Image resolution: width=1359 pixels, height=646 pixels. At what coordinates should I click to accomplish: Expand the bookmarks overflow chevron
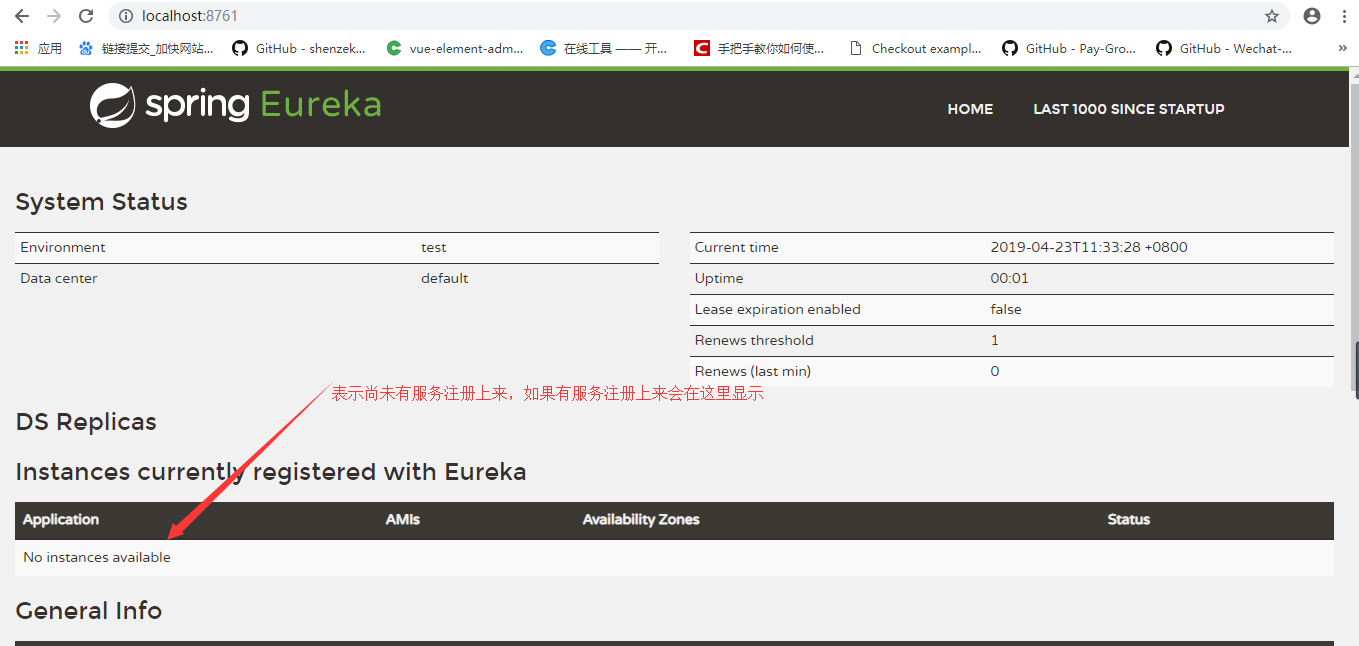(x=1342, y=48)
